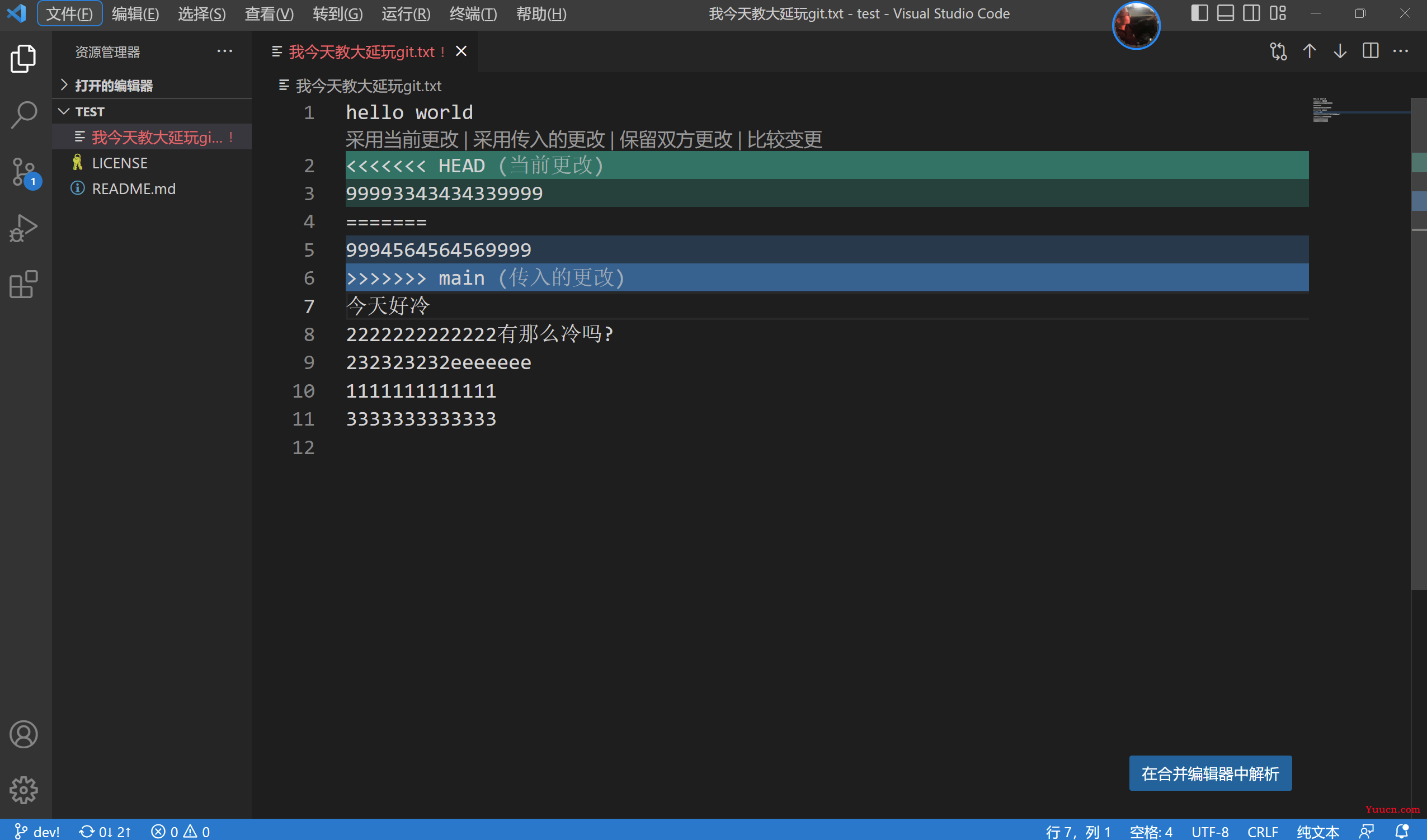The image size is (1427, 840).
Task: Open problems panel via errors and warnings count
Action: tap(181, 831)
